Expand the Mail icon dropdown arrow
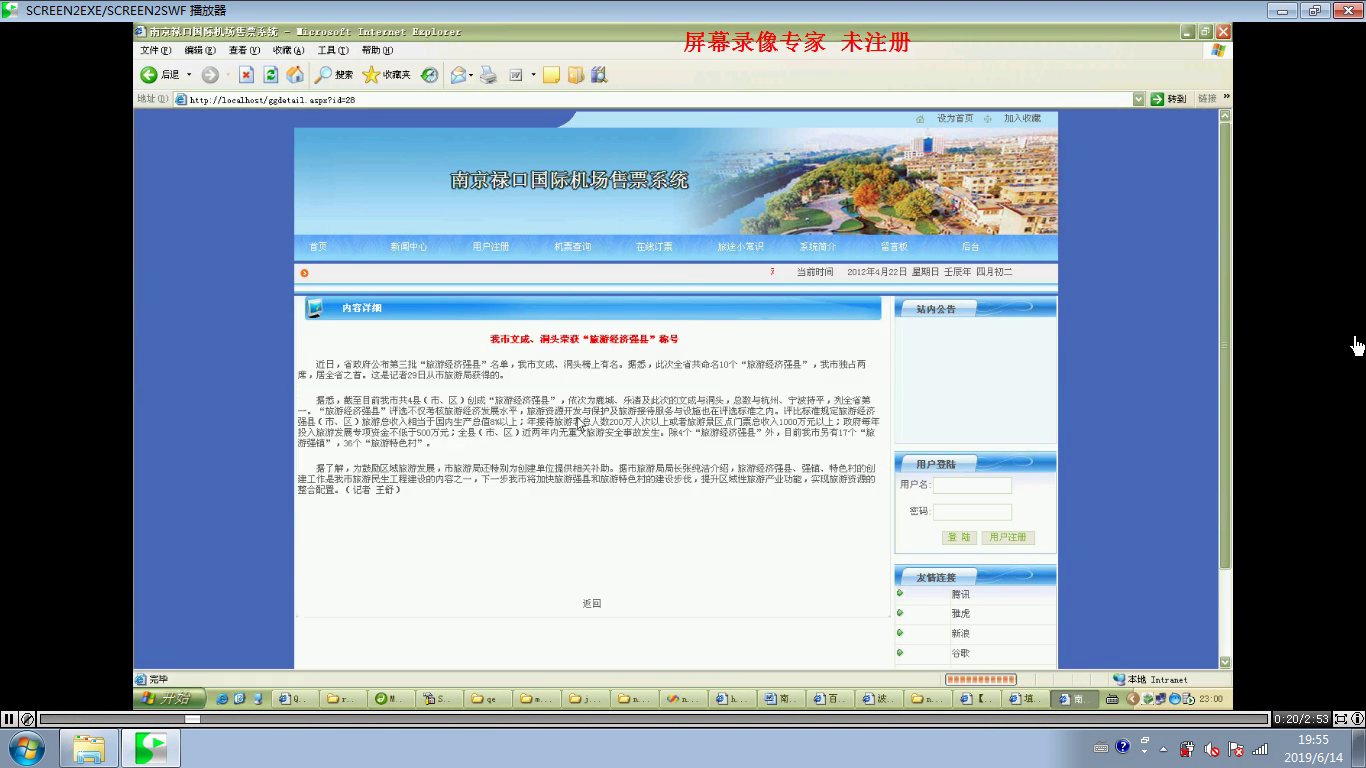1366x768 pixels. 471,75
